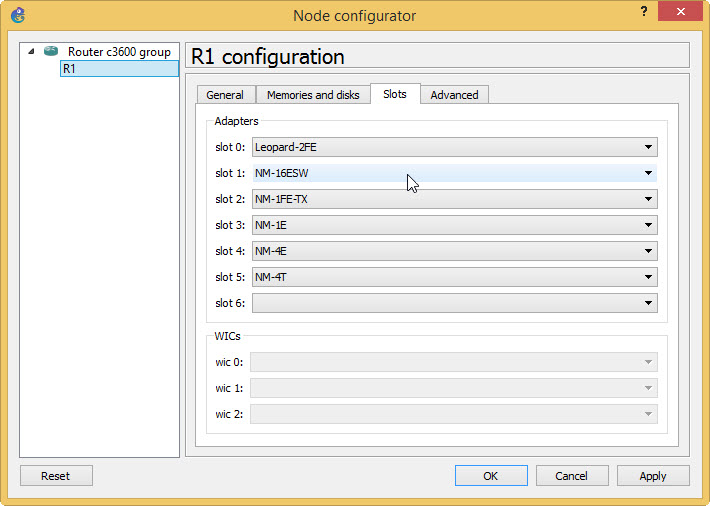The width and height of the screenshot is (710, 506).
Task: Click the 'WICs' group label
Action: (x=227, y=337)
